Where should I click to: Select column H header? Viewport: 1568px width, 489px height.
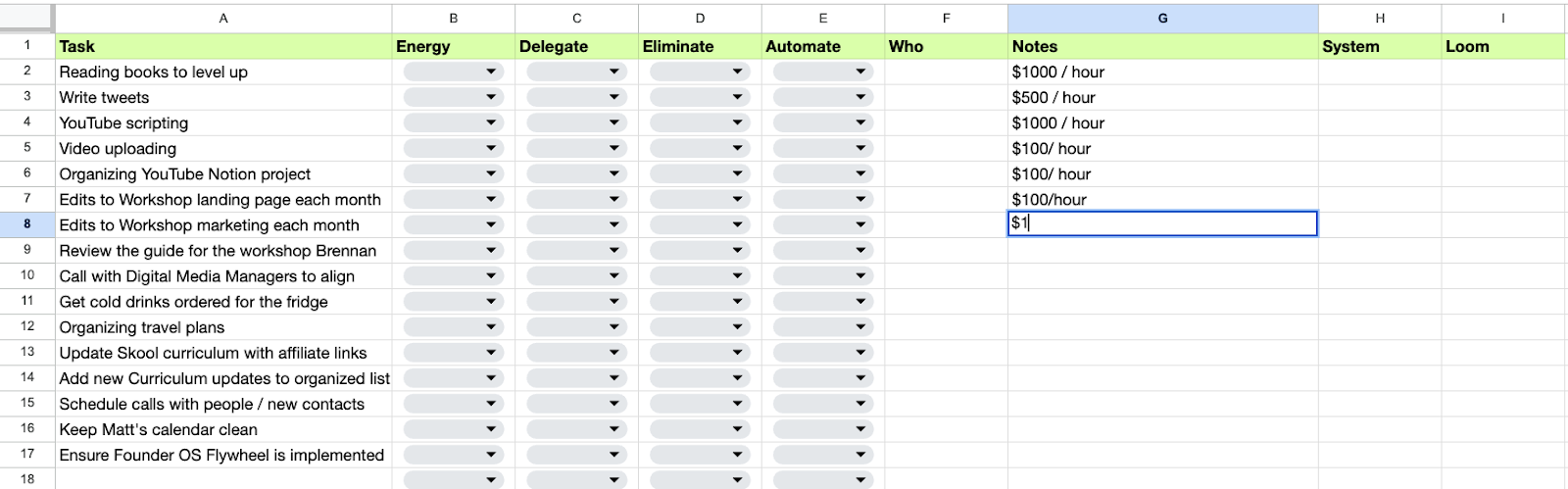(x=1380, y=18)
